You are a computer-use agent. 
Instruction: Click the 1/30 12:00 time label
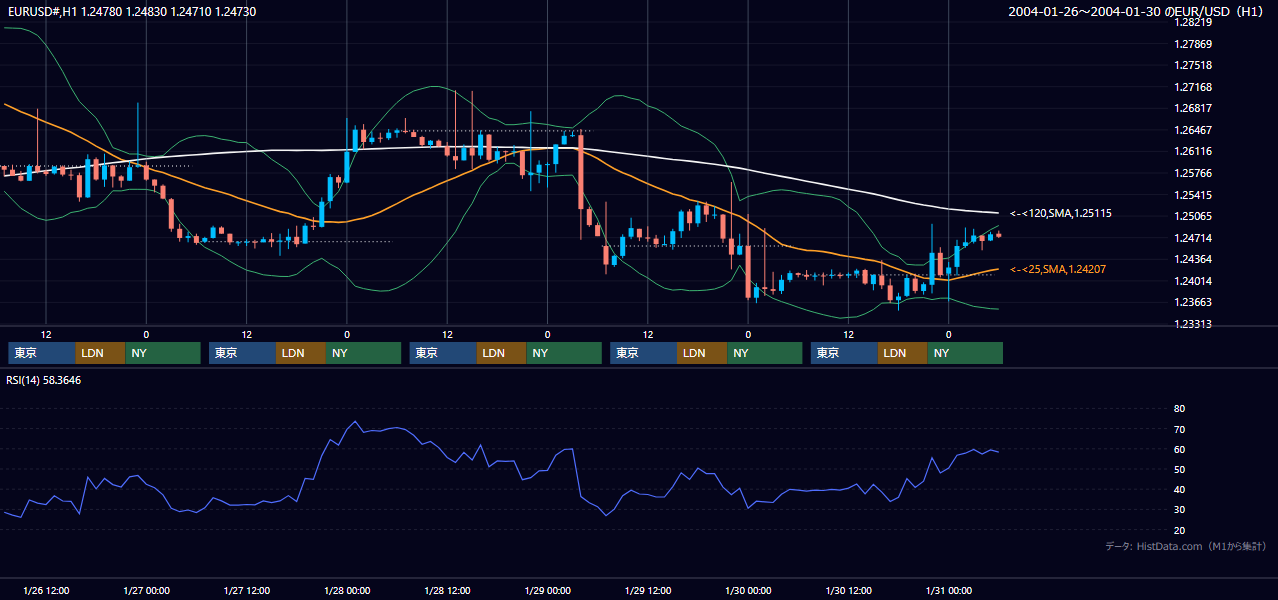849,591
